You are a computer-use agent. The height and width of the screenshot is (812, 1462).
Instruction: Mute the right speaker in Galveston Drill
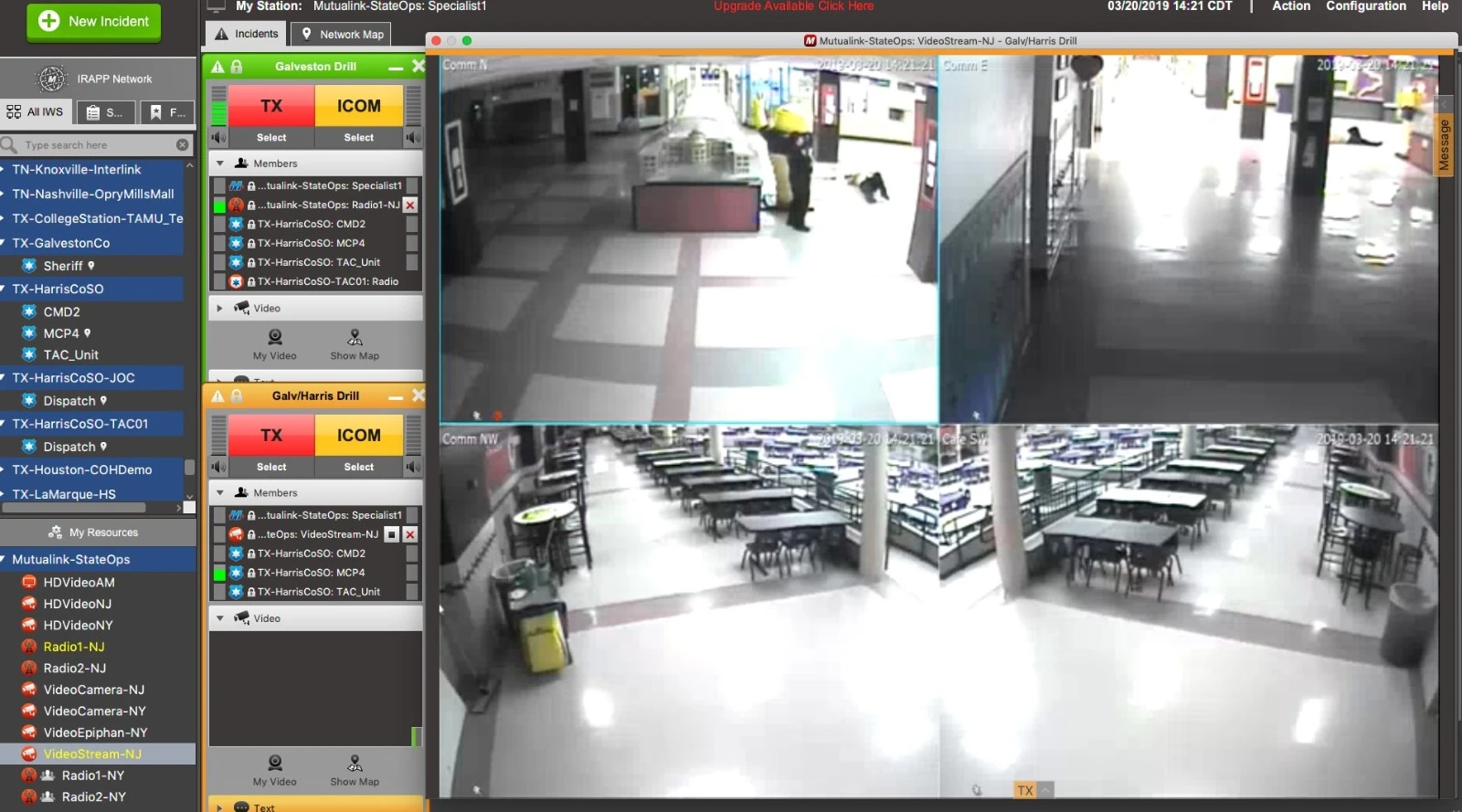click(x=414, y=138)
